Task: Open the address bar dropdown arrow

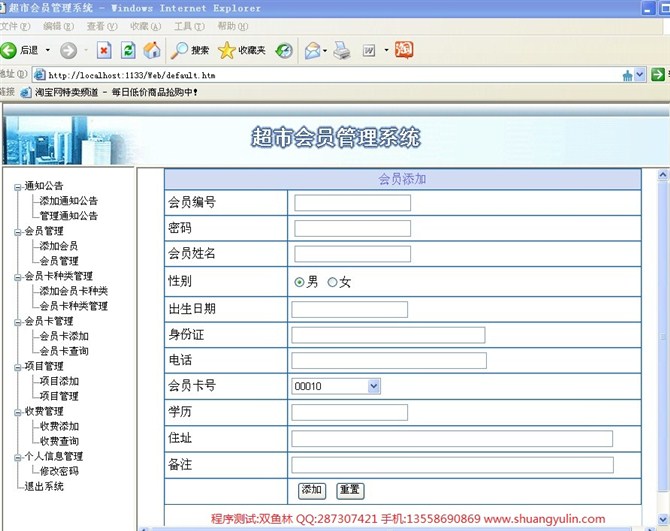Action: tap(639, 75)
